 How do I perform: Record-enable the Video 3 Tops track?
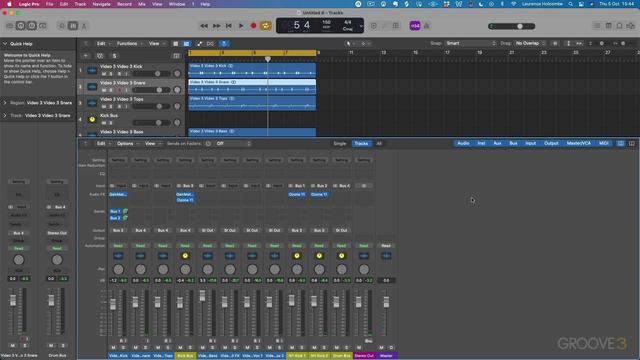click(x=119, y=107)
